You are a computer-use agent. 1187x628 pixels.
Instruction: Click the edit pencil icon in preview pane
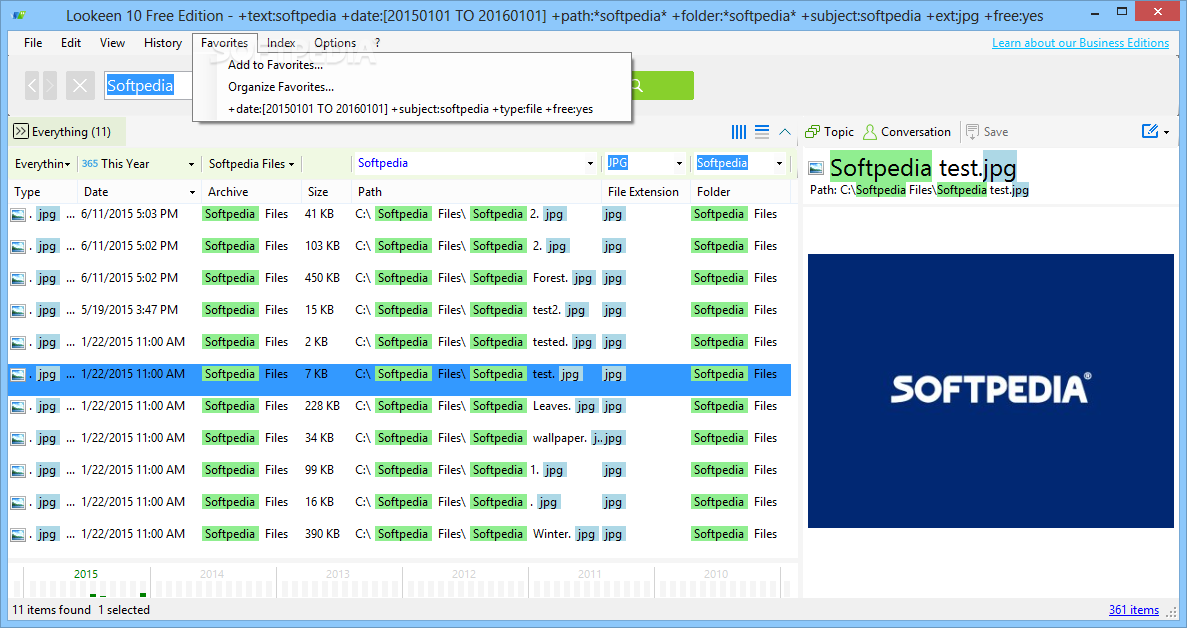point(1150,132)
